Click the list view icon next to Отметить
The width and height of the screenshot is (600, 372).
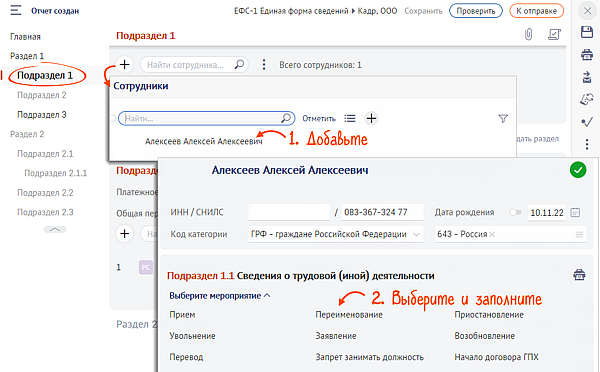349,119
